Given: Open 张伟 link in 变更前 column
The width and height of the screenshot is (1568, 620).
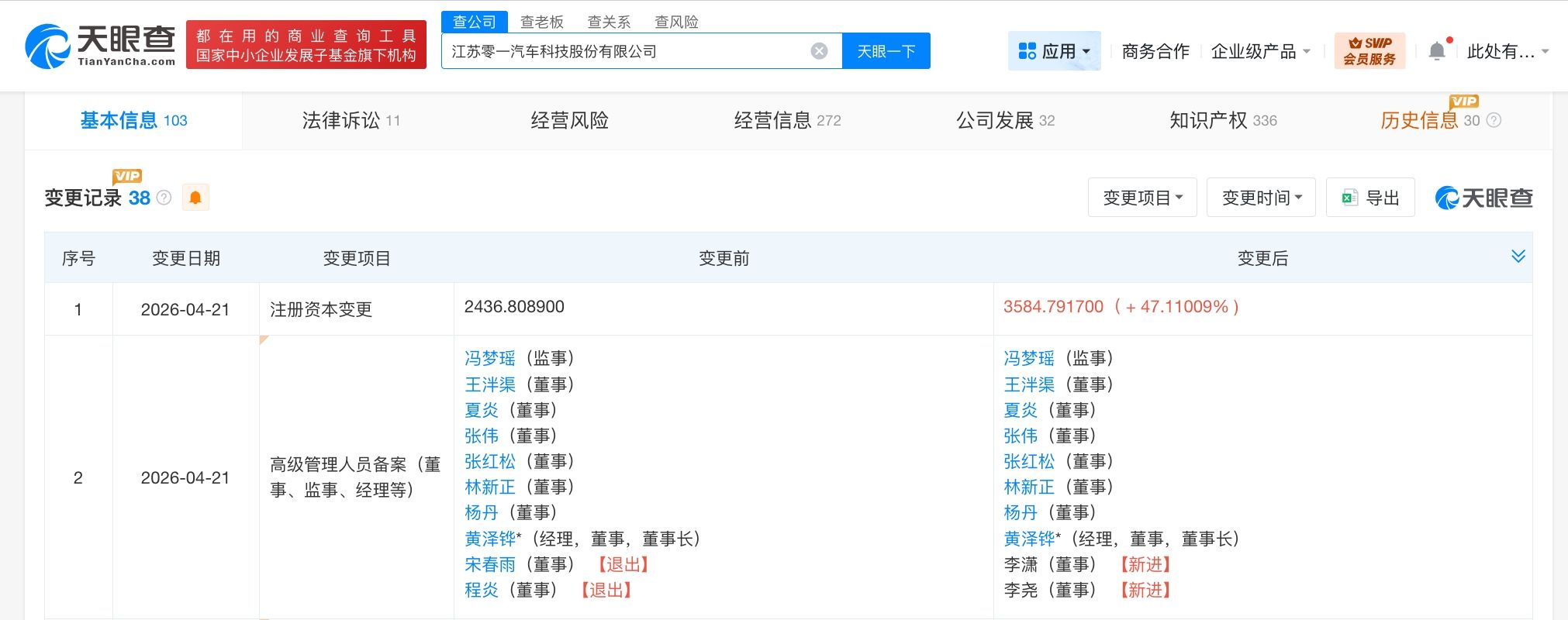Looking at the screenshot, I should pos(481,436).
